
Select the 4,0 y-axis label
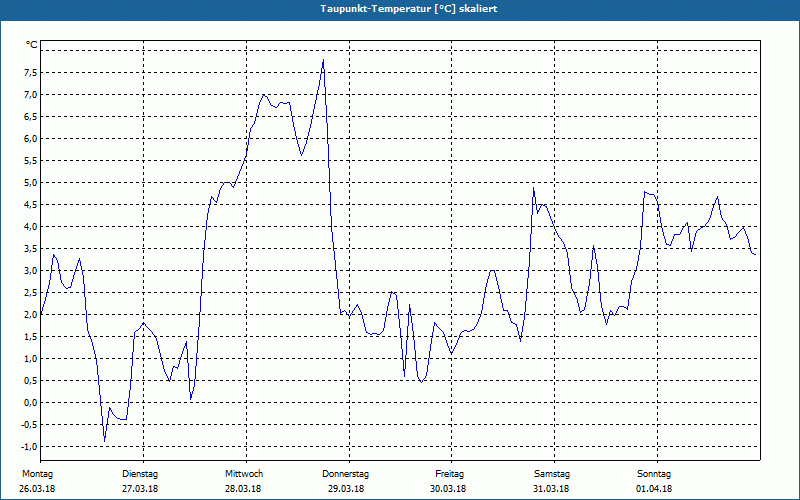coord(30,227)
